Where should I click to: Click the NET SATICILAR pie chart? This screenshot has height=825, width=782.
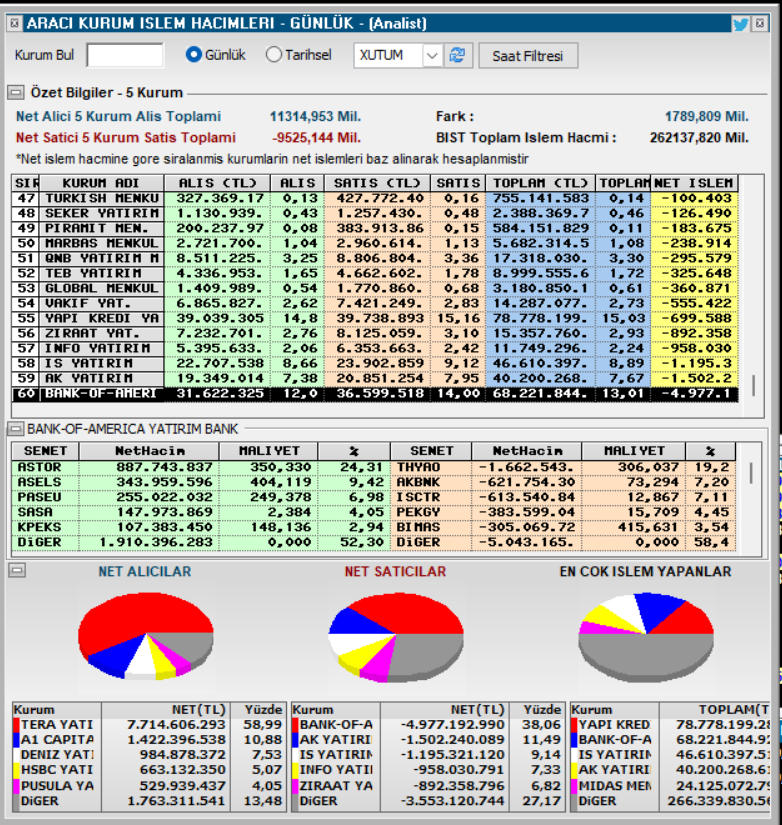pyautogui.click(x=396, y=637)
